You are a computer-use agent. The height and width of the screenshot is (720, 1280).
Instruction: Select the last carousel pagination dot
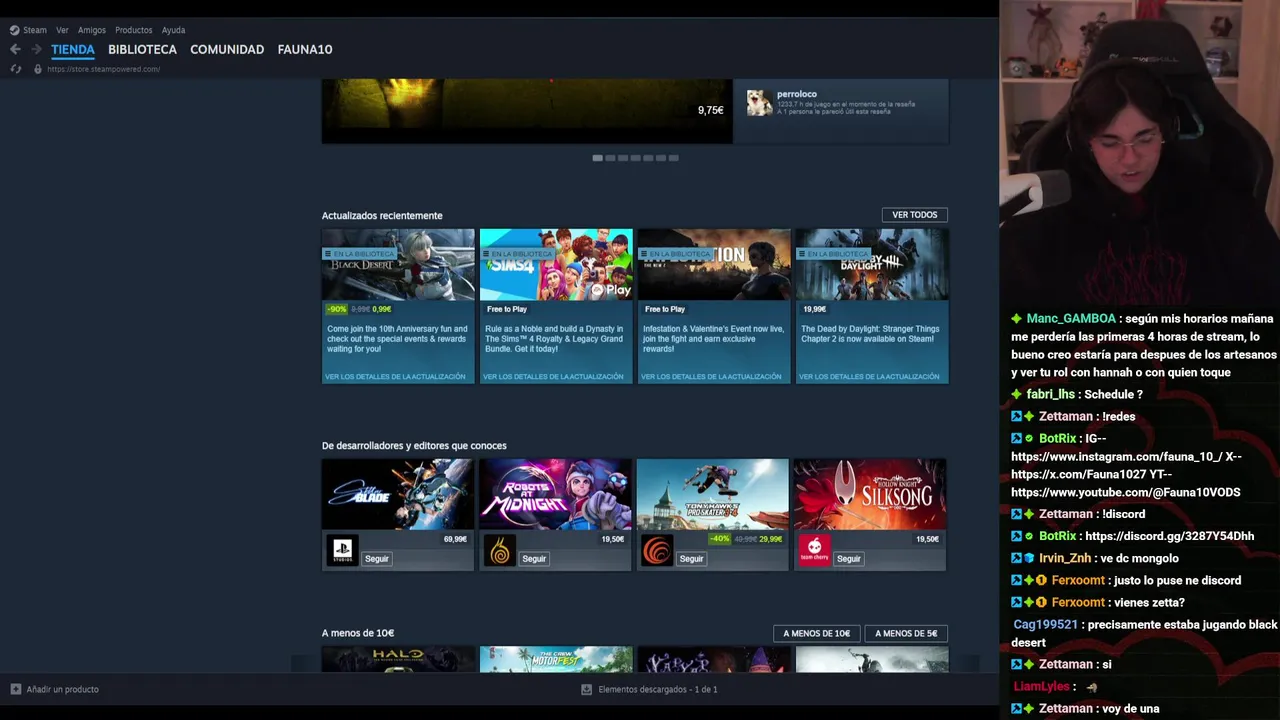point(673,158)
